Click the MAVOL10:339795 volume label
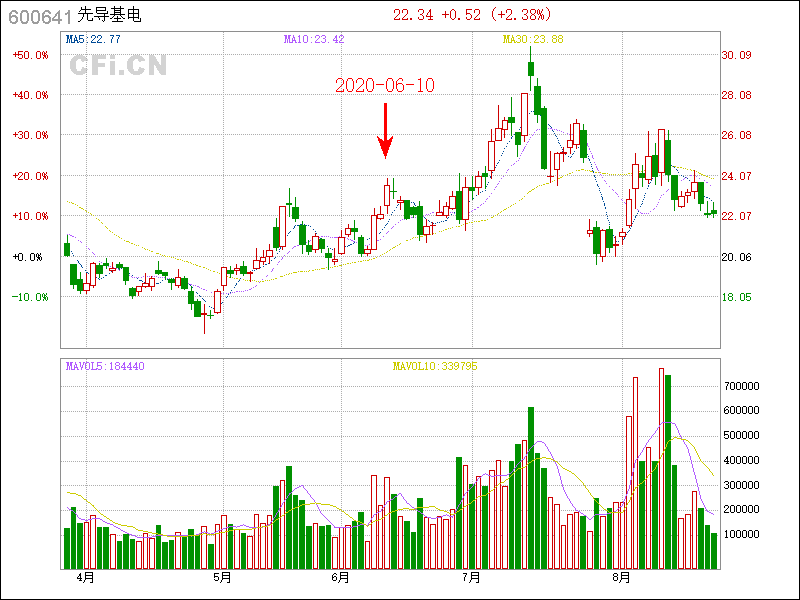The height and width of the screenshot is (600, 800). pyautogui.click(x=435, y=366)
